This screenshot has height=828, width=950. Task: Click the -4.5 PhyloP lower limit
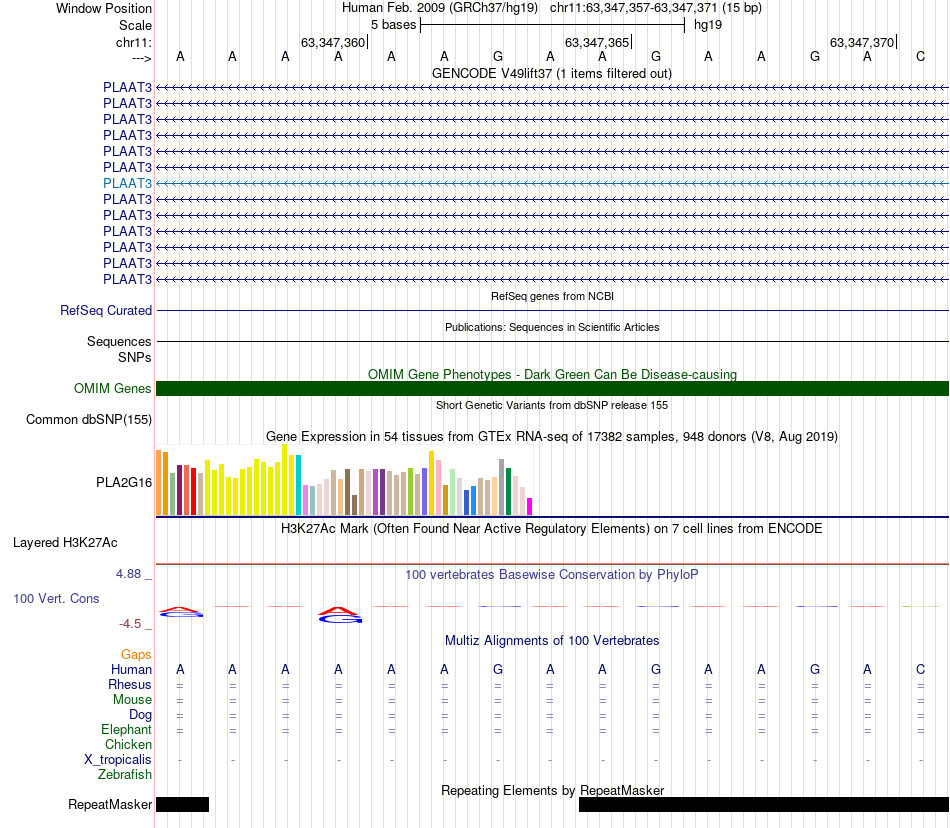coord(130,624)
